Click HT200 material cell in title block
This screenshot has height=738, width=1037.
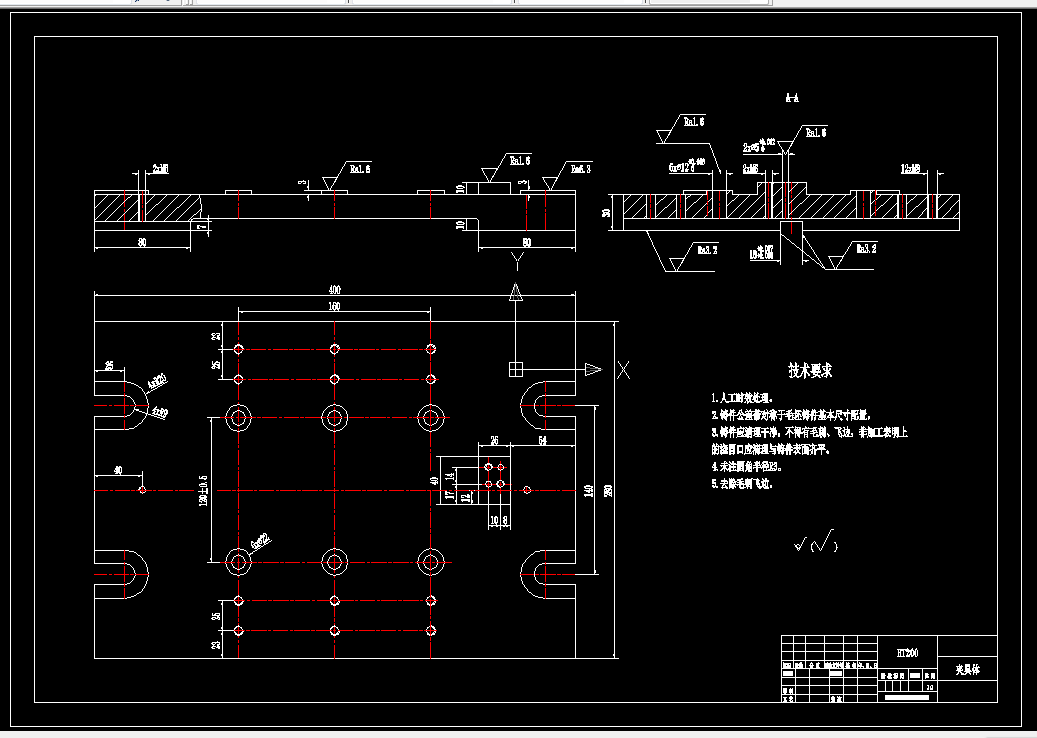point(907,653)
